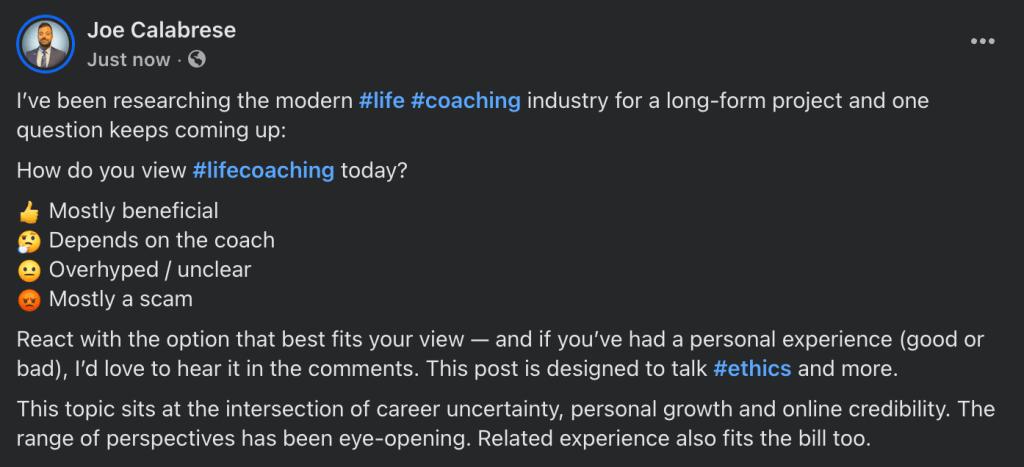Follow the #life hashtag
This screenshot has height=467, width=1024.
coord(380,101)
